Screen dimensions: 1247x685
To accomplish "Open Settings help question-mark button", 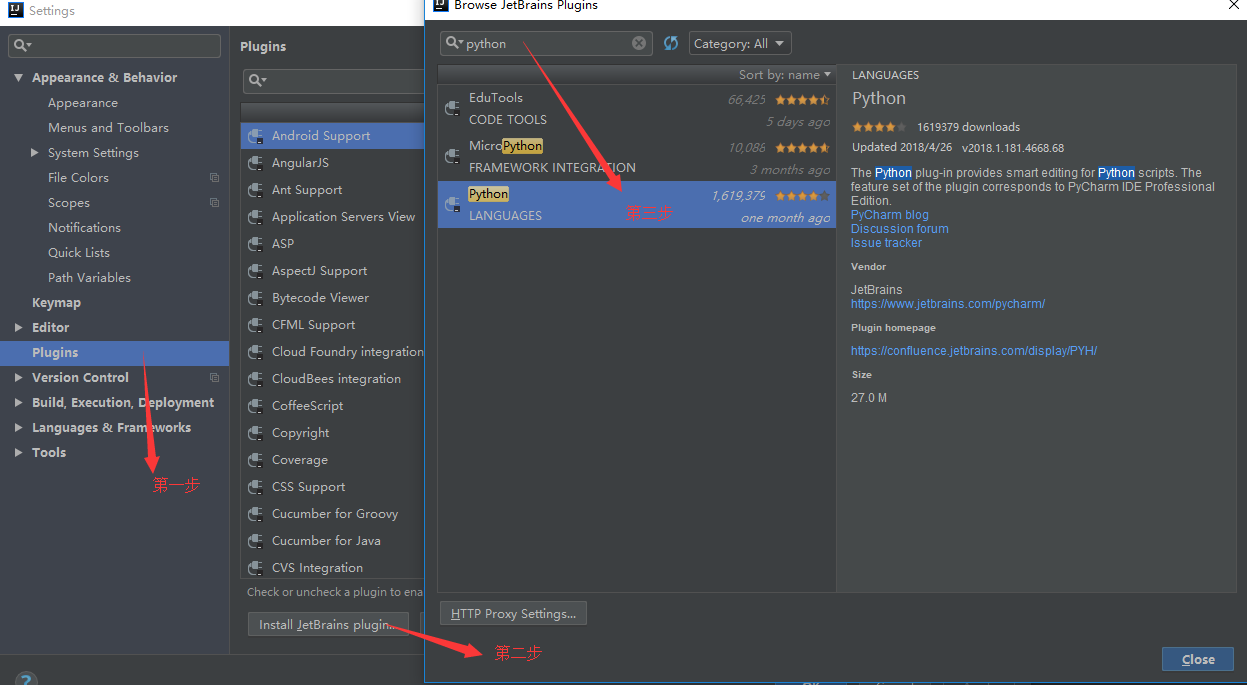I will pyautogui.click(x=26, y=679).
